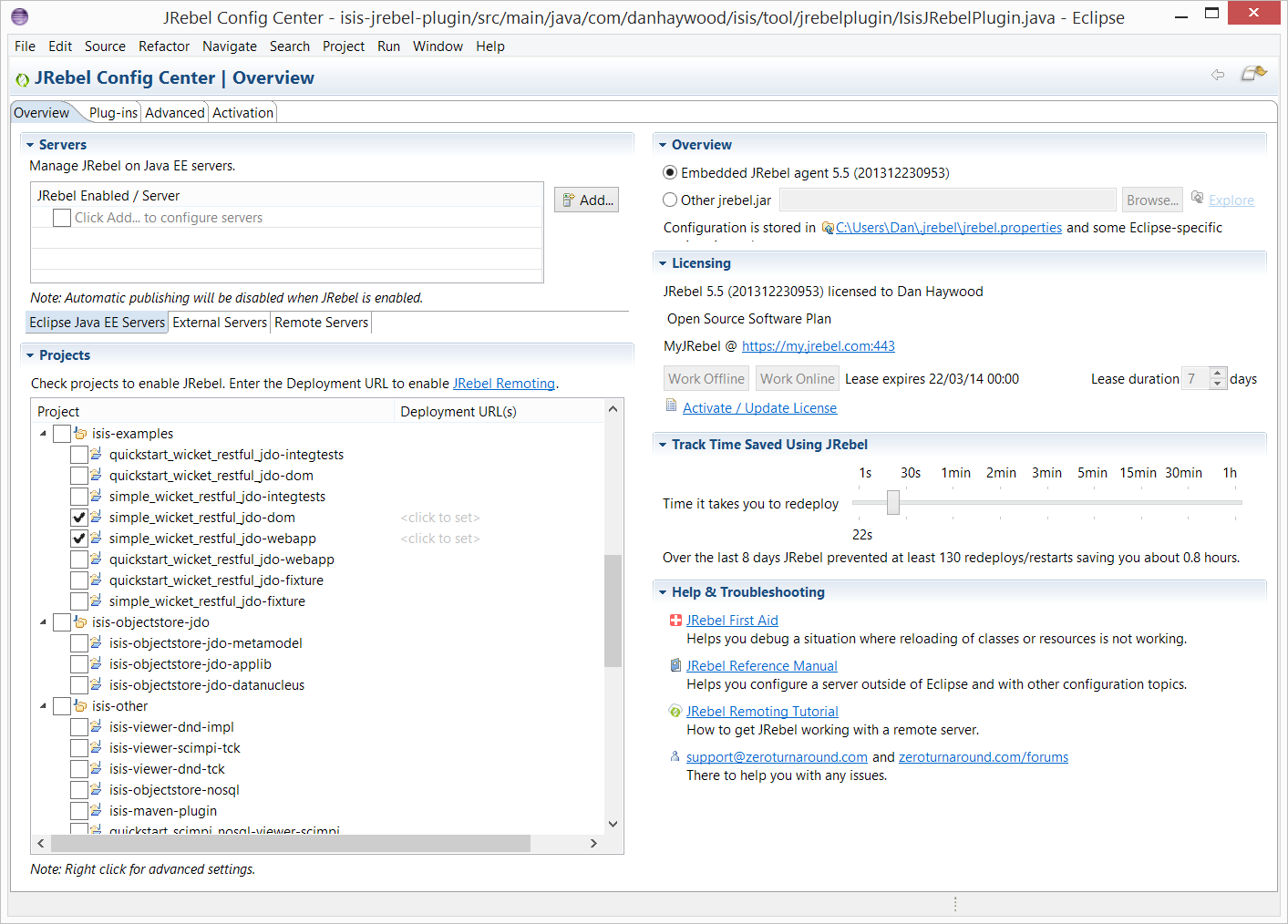Increase lease duration with spinner up arrow
The image size is (1288, 924).
click(1218, 373)
